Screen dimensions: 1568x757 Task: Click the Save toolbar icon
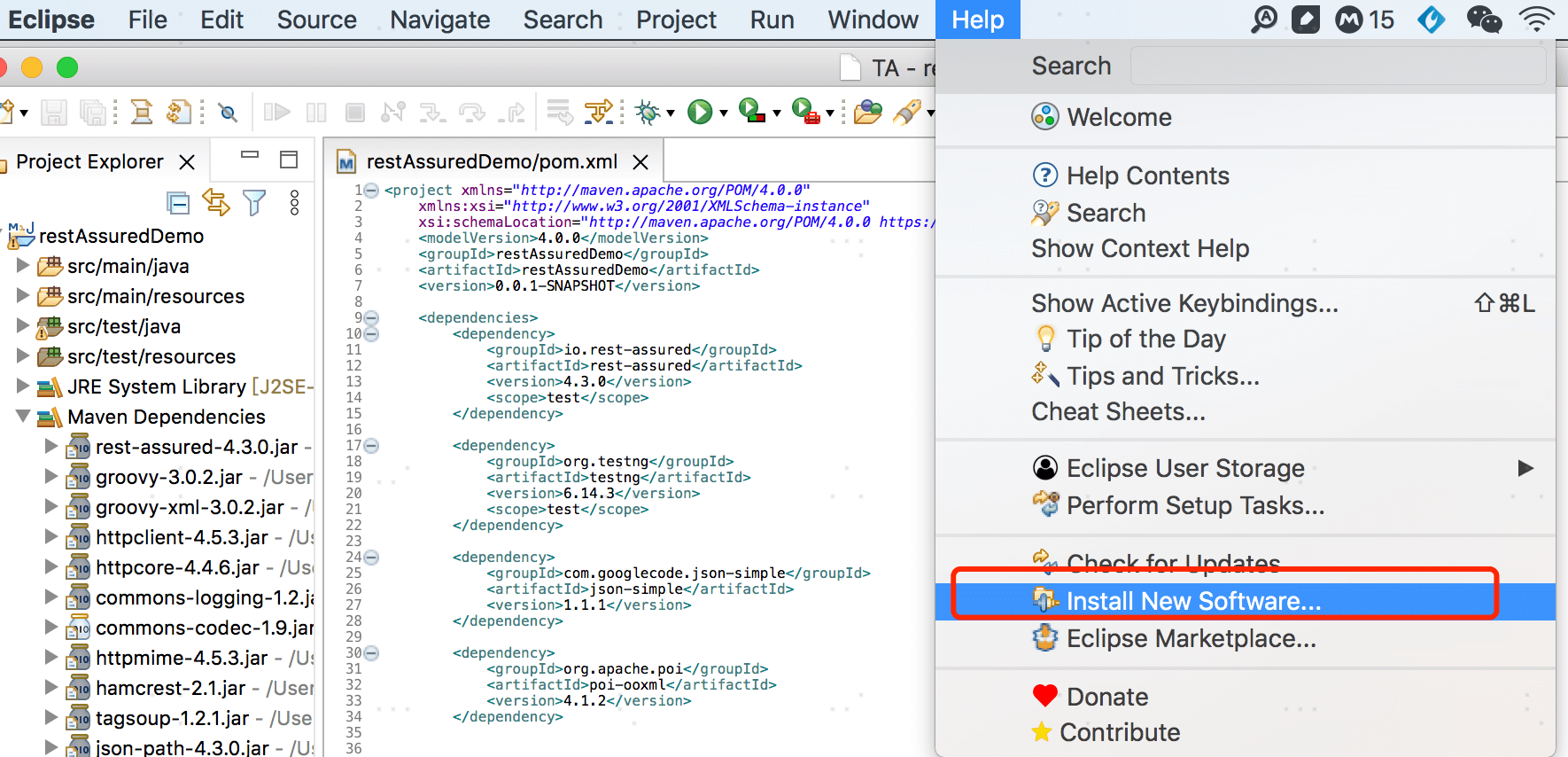coord(54,113)
